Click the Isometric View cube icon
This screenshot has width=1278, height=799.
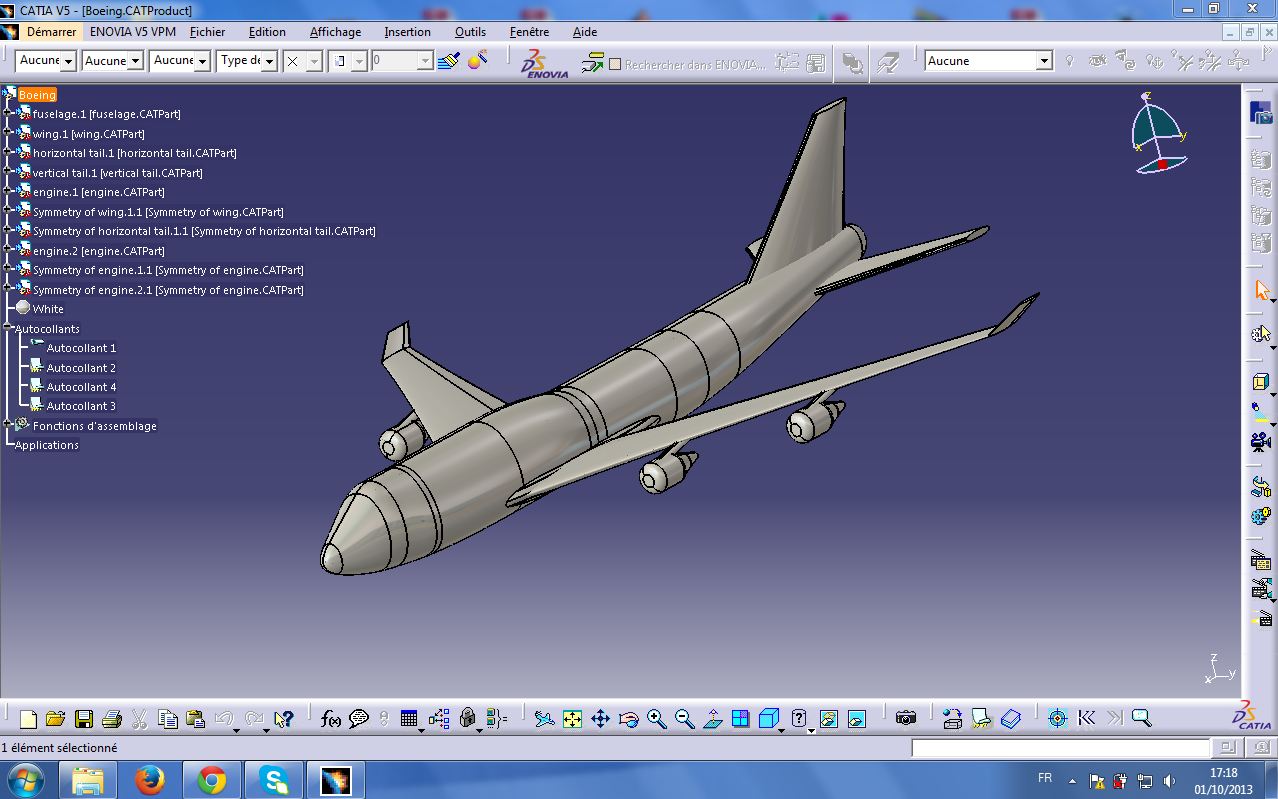[768, 718]
